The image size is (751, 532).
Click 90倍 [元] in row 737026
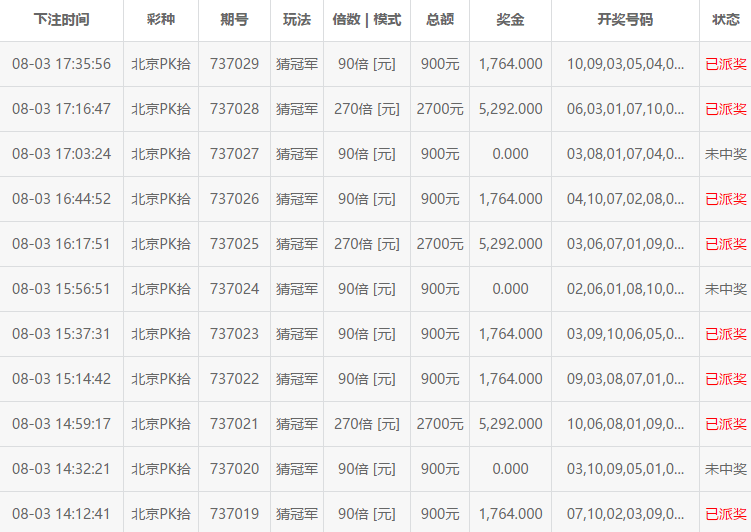(367, 199)
